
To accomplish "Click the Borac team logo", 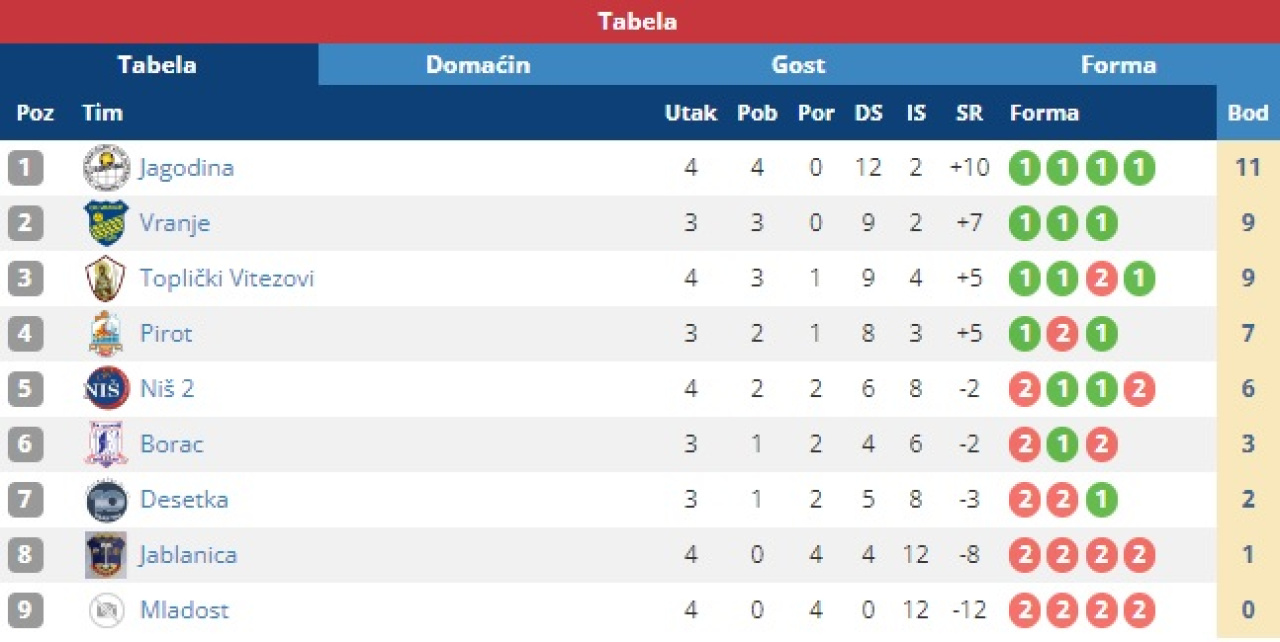I will [x=106, y=444].
